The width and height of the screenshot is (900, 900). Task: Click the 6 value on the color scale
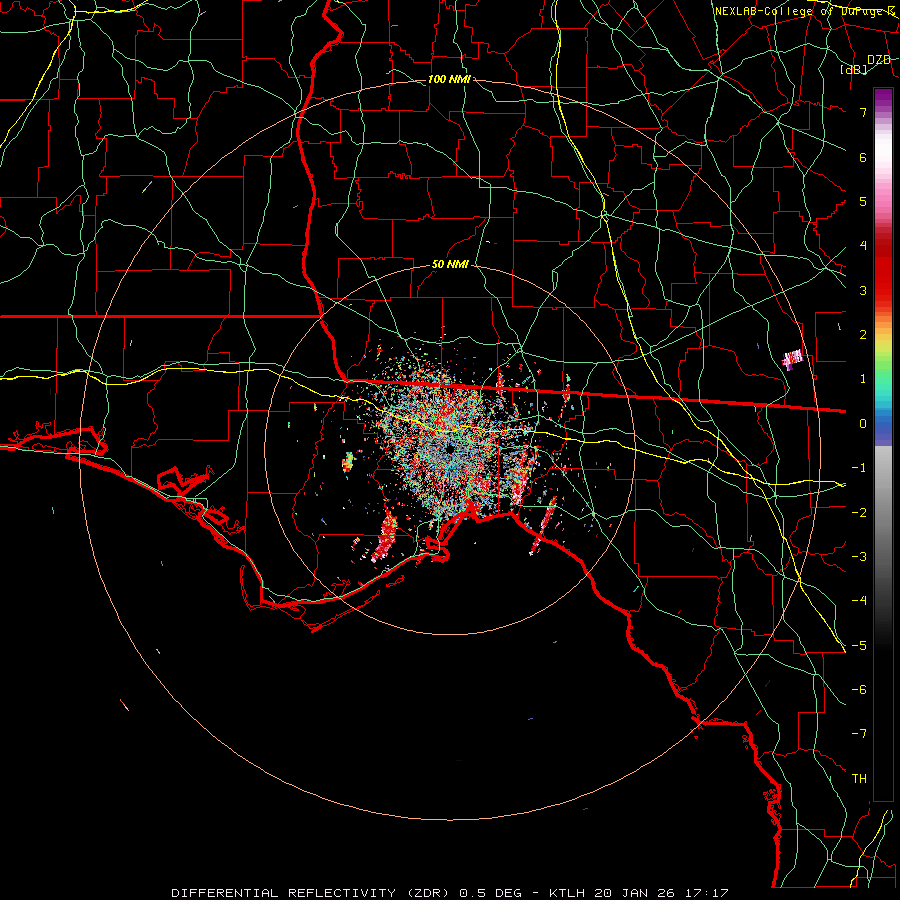click(x=863, y=157)
